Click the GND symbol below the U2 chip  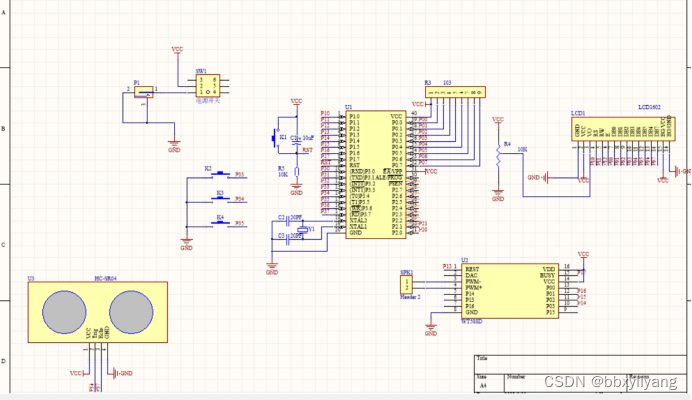431,329
